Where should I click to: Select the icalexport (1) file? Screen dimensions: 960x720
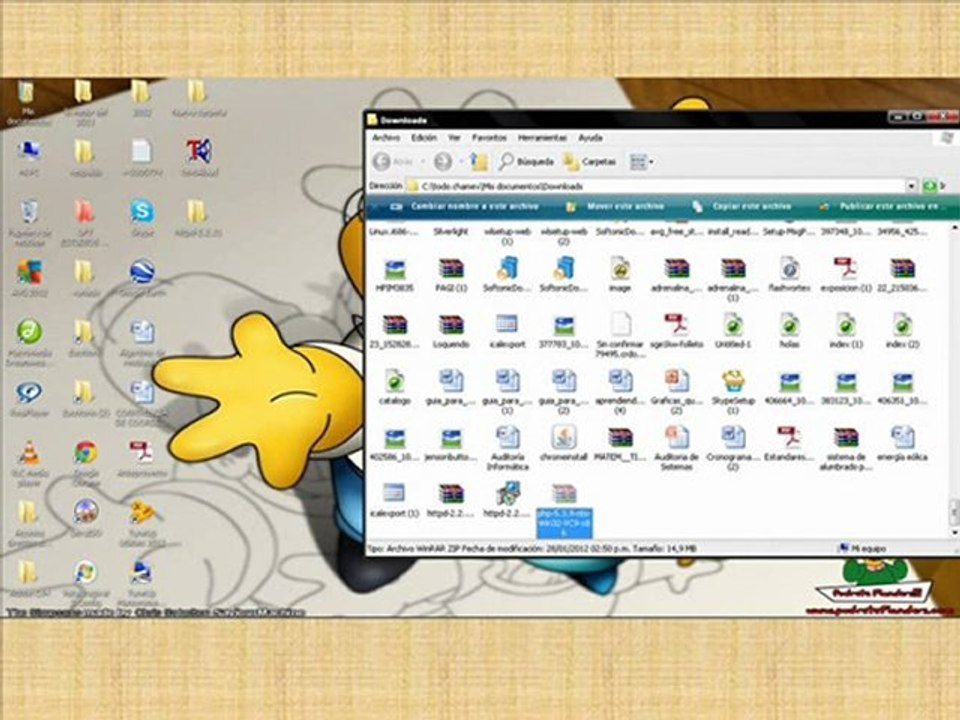pyautogui.click(x=394, y=501)
